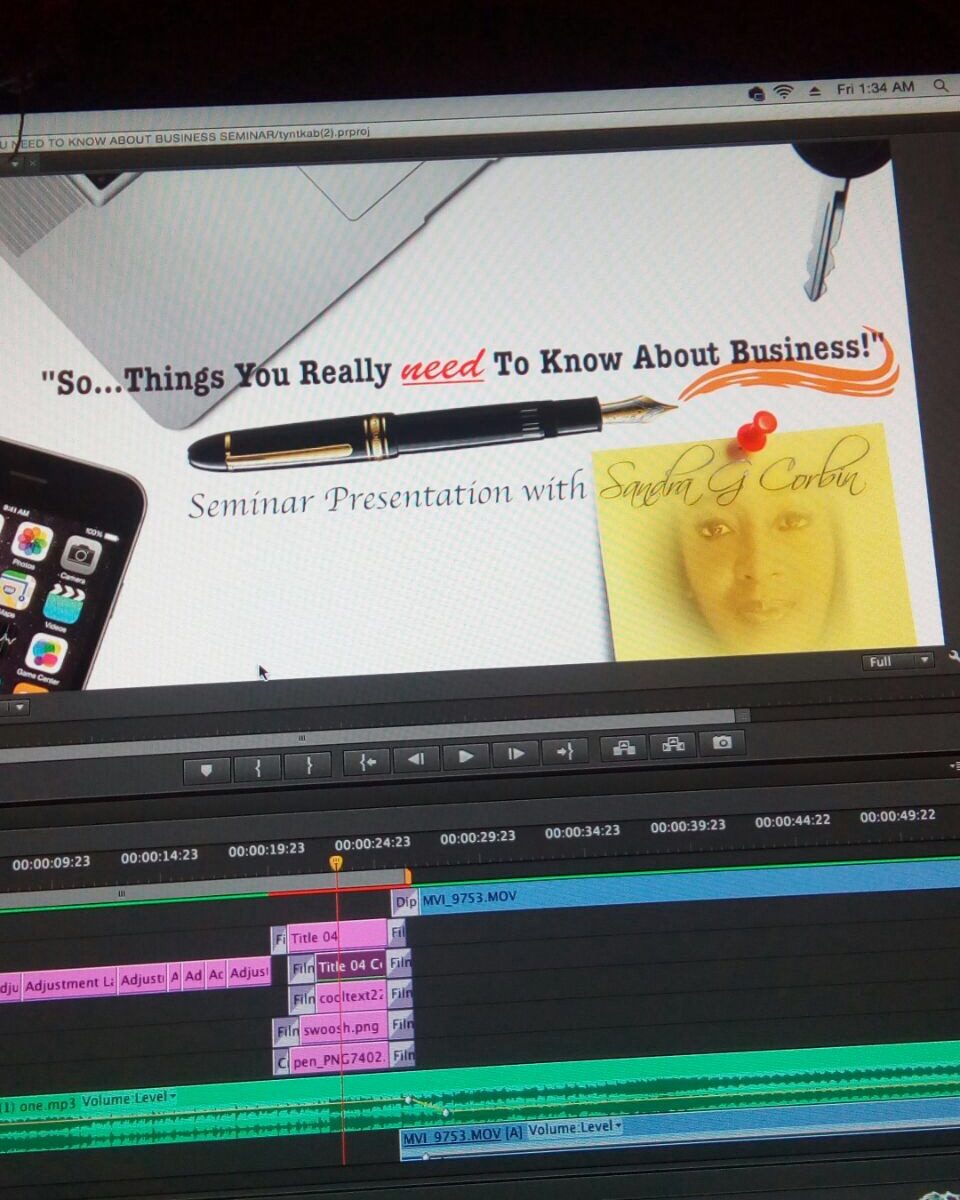Select the MVI_9753.MOV [A] audio clip
The image size is (960, 1200).
[x=463, y=1135]
